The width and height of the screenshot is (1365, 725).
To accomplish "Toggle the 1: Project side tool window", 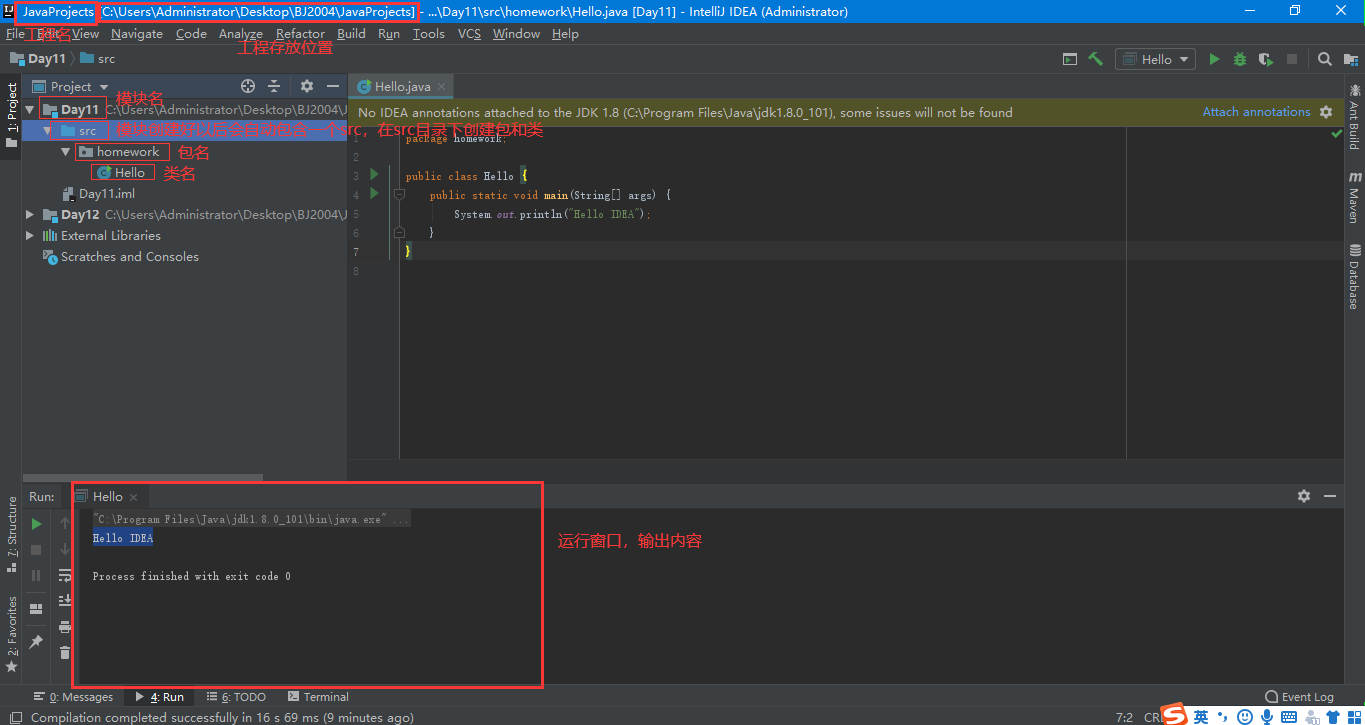I will (x=11, y=116).
